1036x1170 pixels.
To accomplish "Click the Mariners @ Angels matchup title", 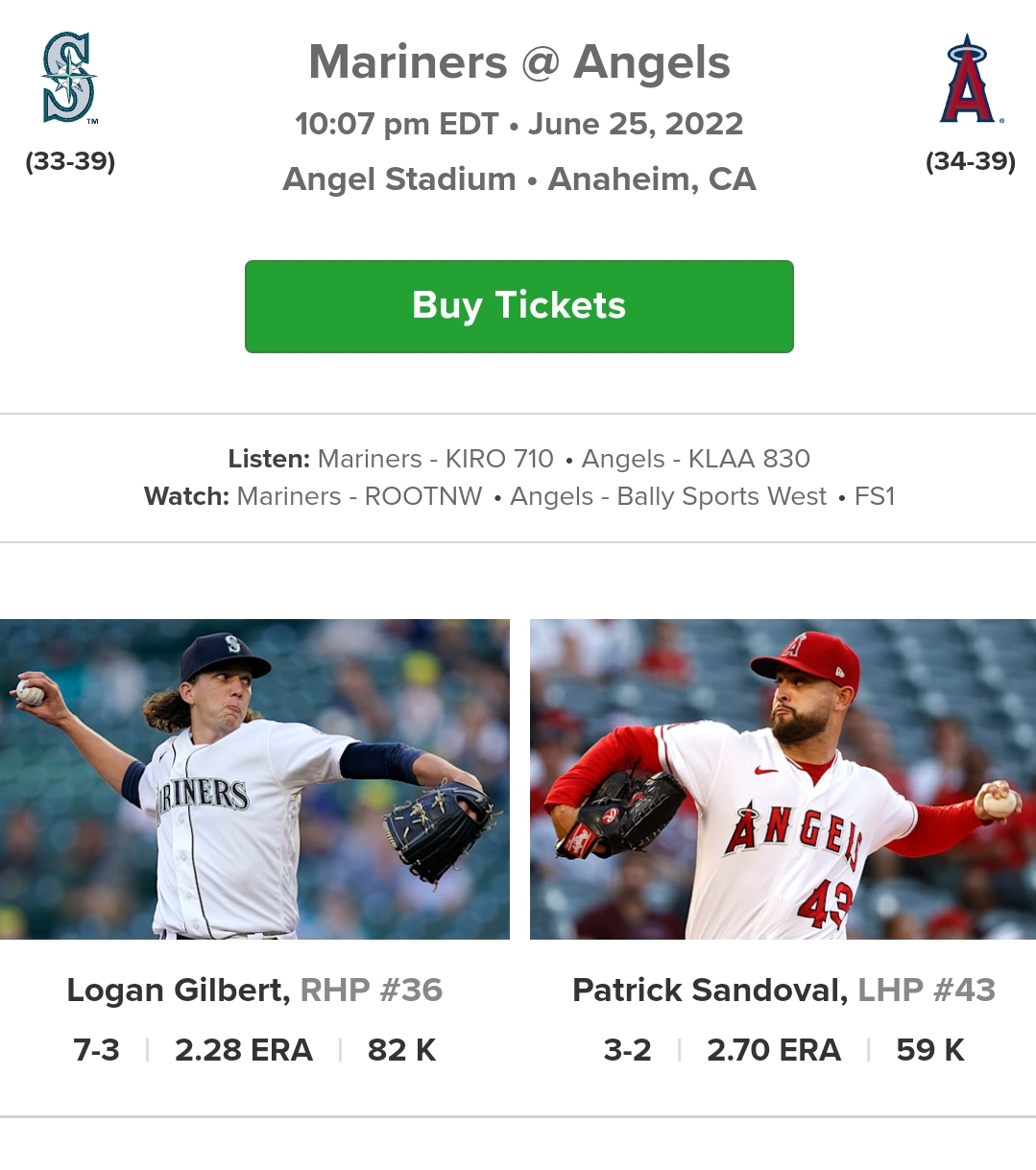I will coord(518,62).
